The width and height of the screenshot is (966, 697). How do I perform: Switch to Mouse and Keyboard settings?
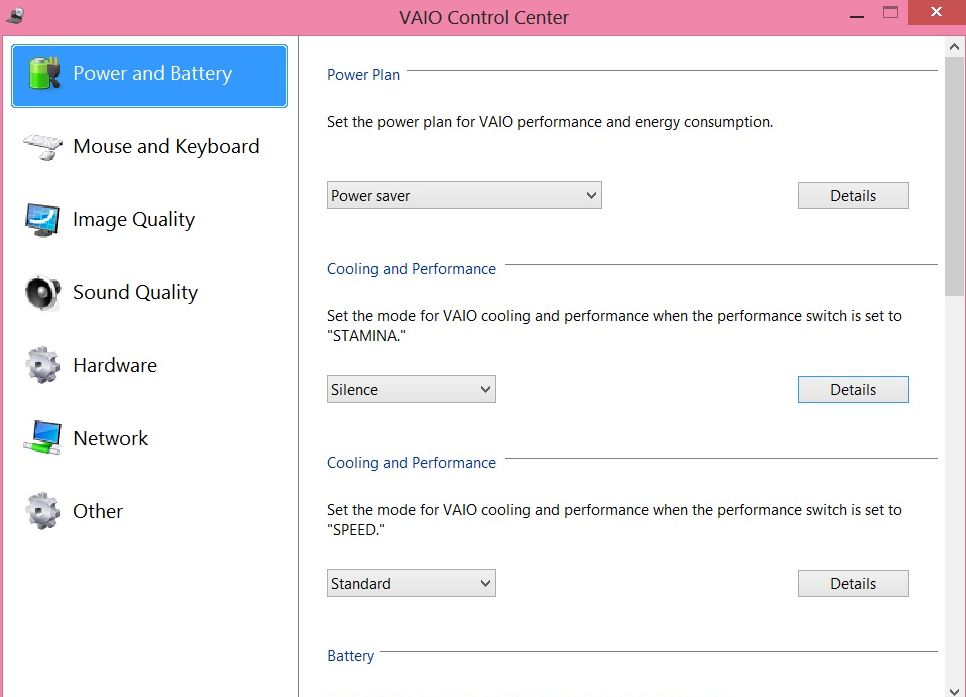166,147
